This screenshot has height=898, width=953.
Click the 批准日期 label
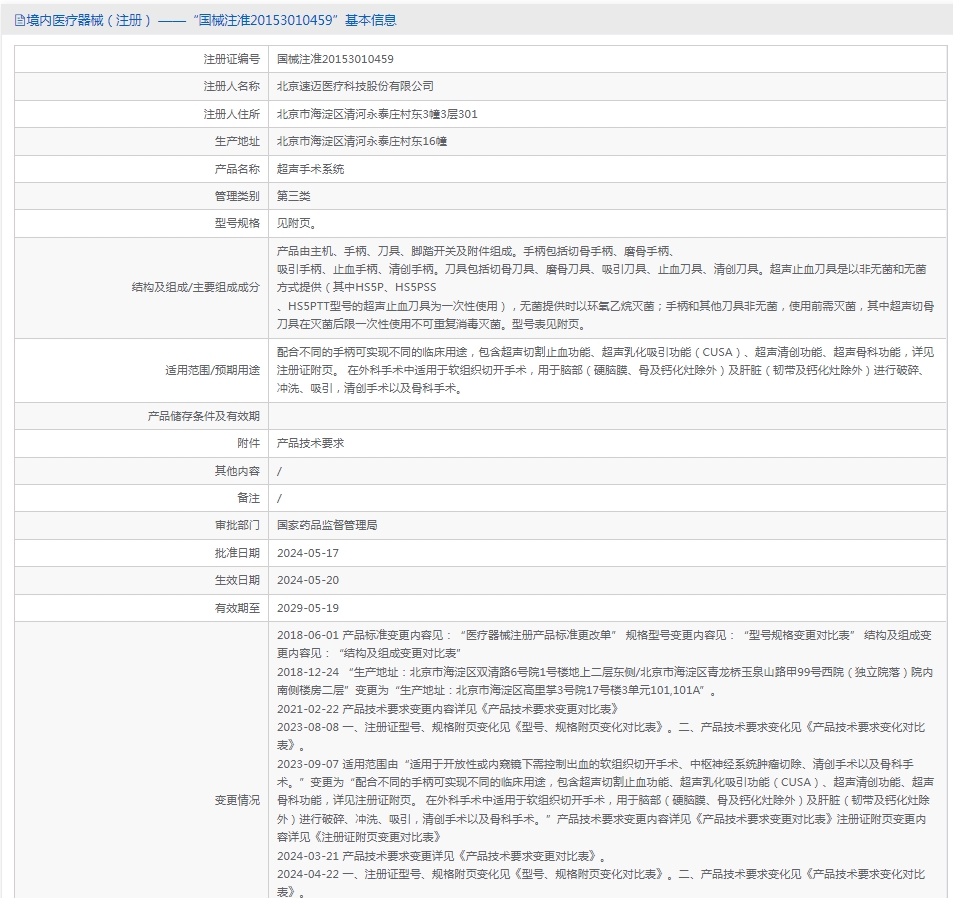tap(237, 553)
